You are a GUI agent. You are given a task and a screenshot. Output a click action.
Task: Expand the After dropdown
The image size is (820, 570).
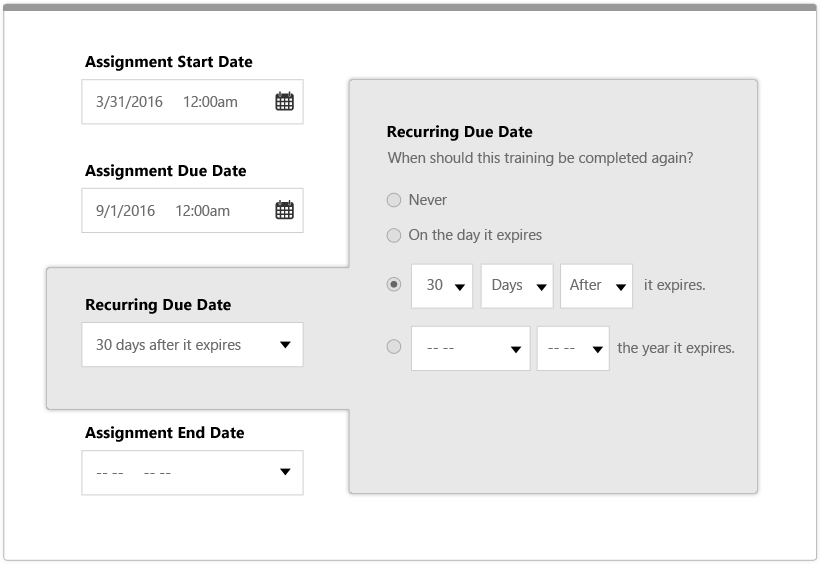pos(597,286)
